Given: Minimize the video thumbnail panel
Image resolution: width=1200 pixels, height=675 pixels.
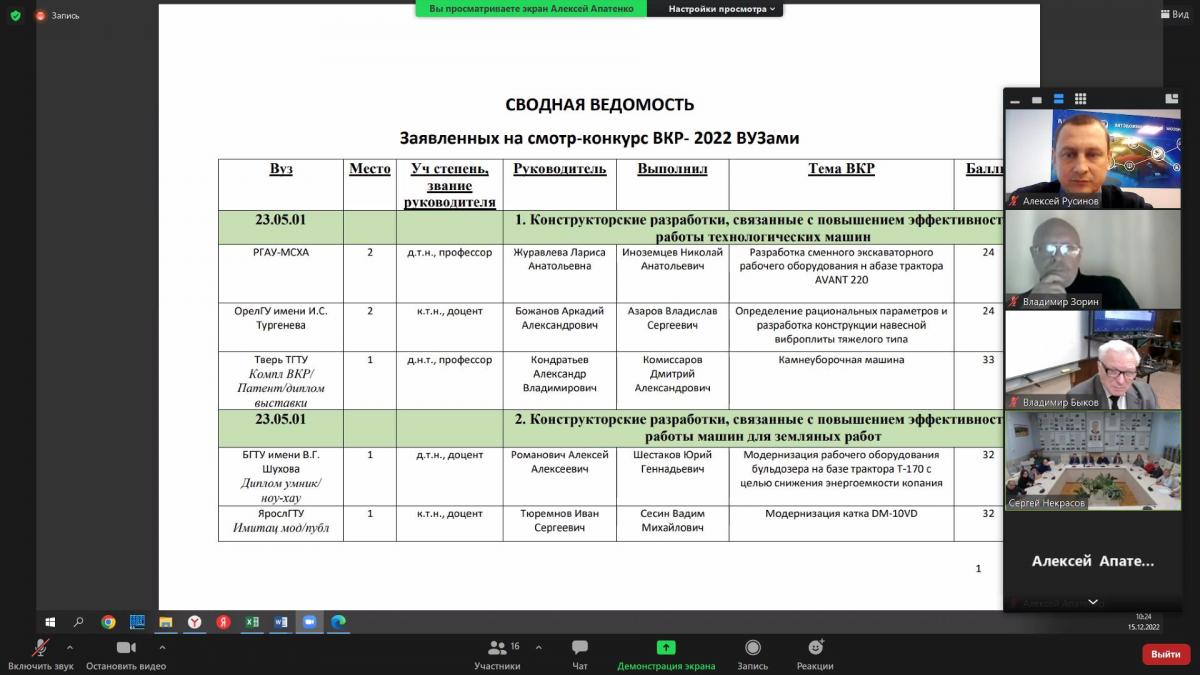Looking at the screenshot, I should pos(1015,99).
